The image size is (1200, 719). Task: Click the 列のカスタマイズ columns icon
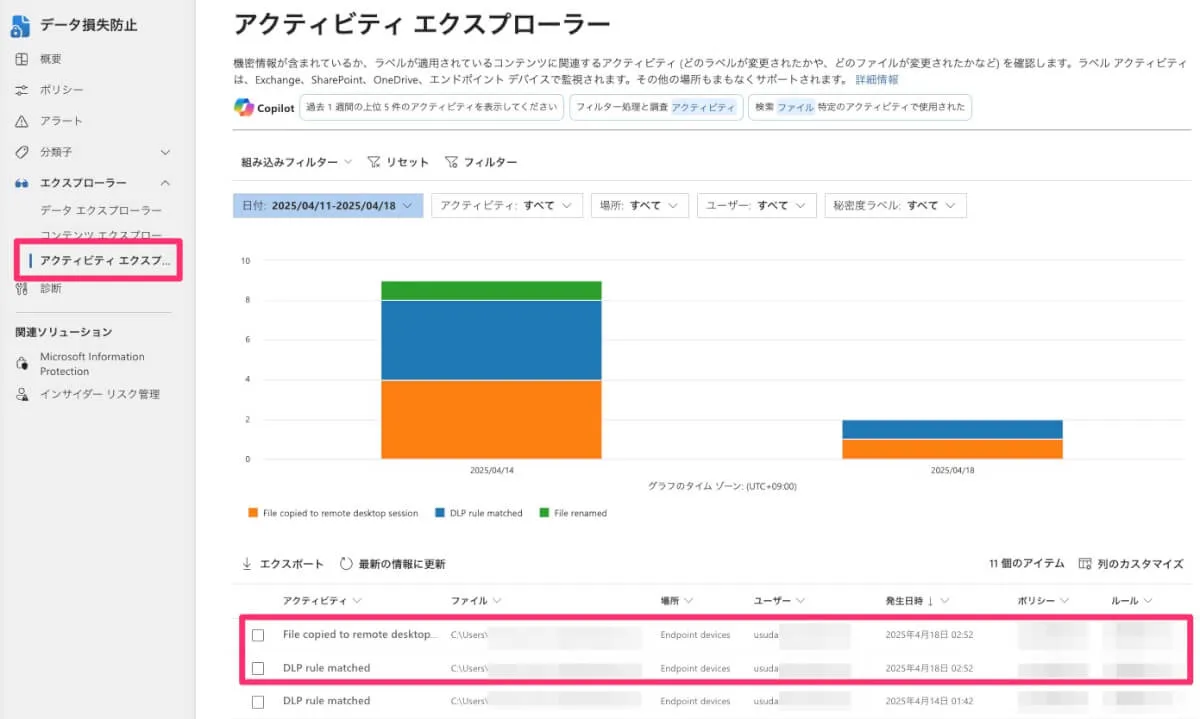(x=1085, y=564)
